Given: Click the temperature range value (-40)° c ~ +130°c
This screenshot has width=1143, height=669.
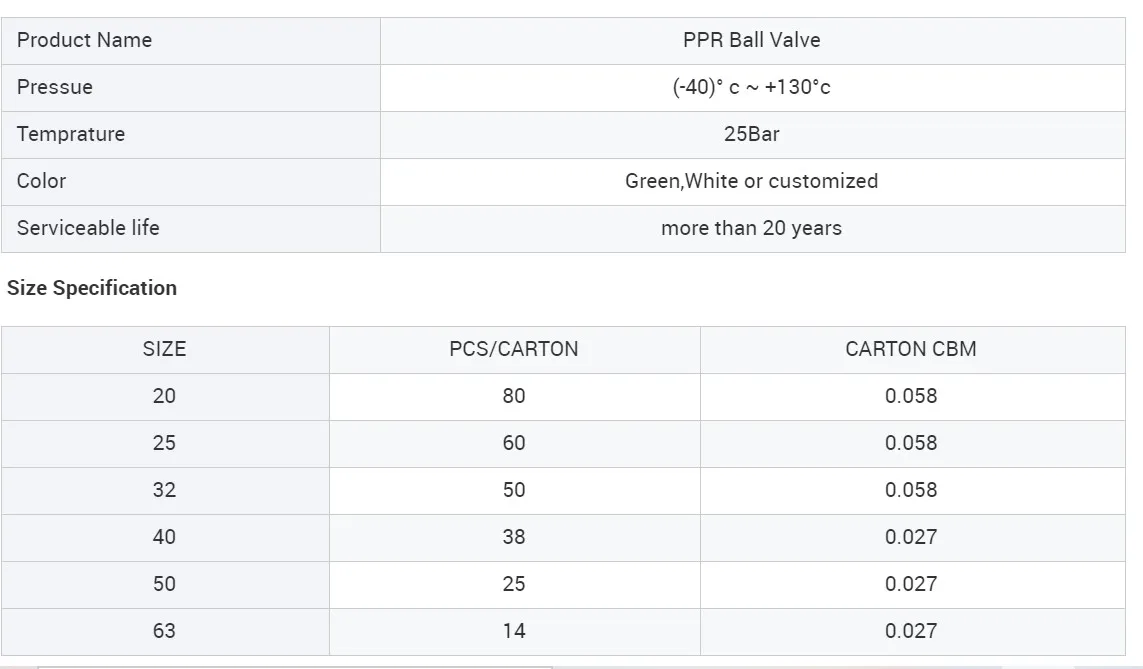Looking at the screenshot, I should (752, 88).
